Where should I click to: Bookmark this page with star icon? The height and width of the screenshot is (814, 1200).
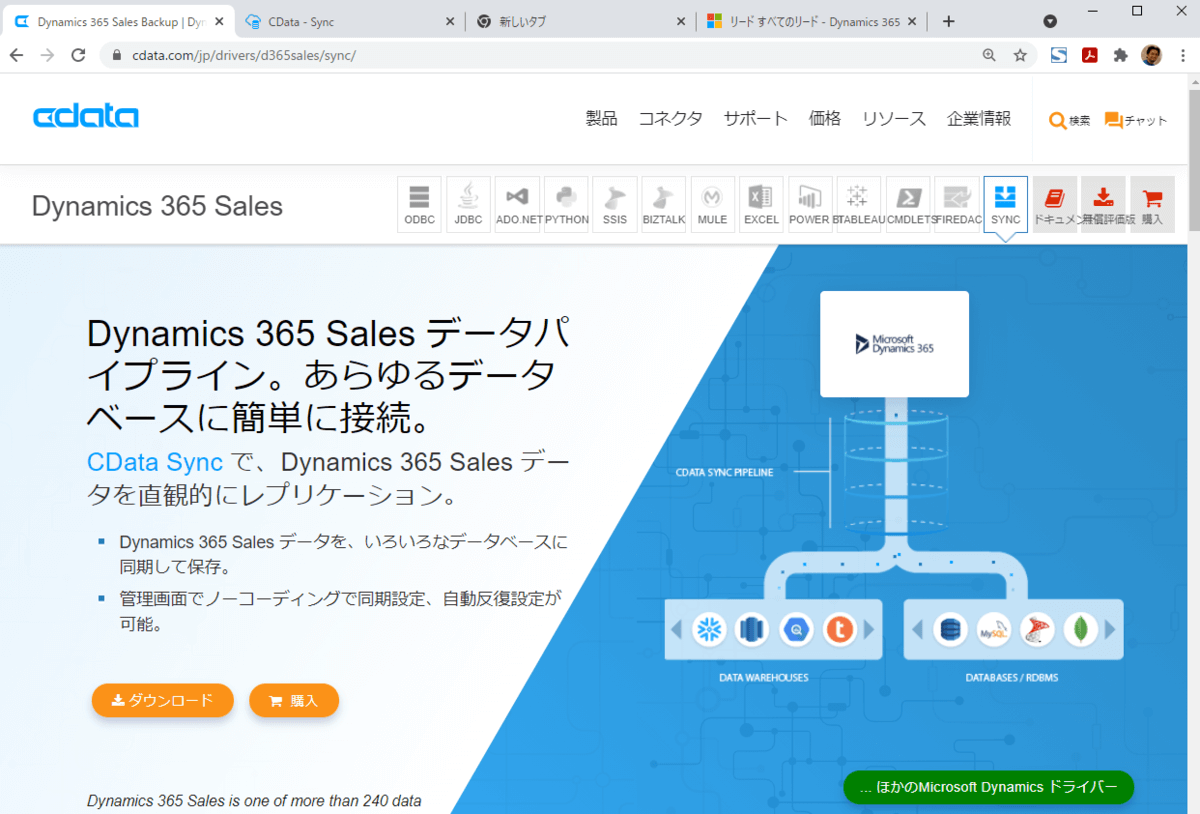1020,55
